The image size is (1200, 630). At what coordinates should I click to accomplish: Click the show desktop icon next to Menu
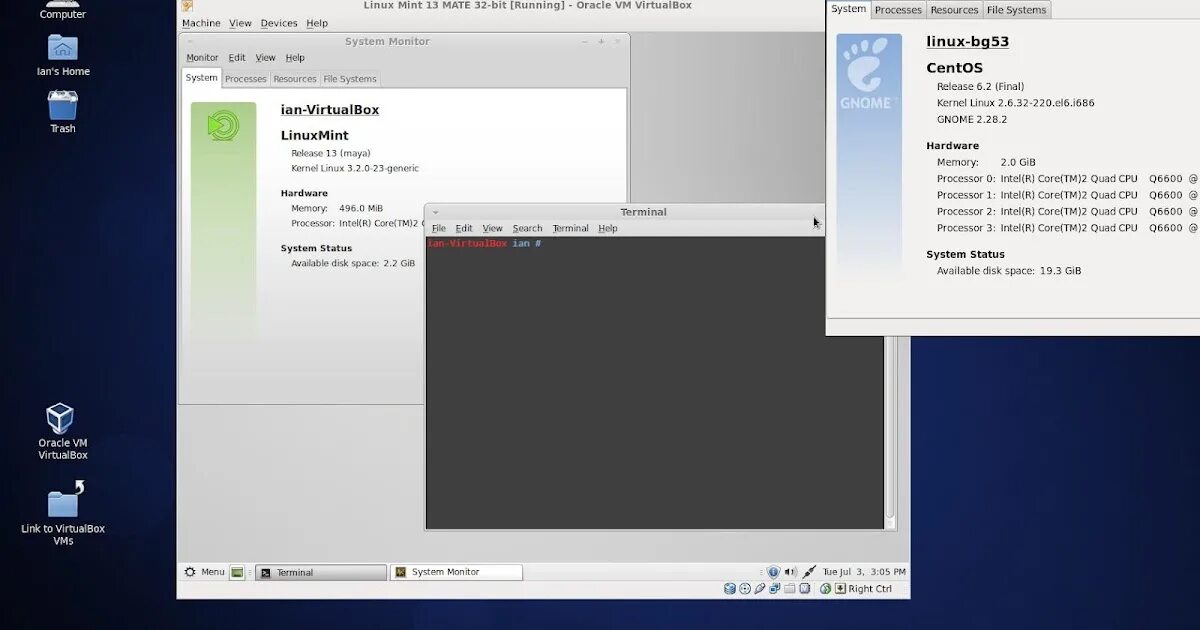click(x=237, y=572)
